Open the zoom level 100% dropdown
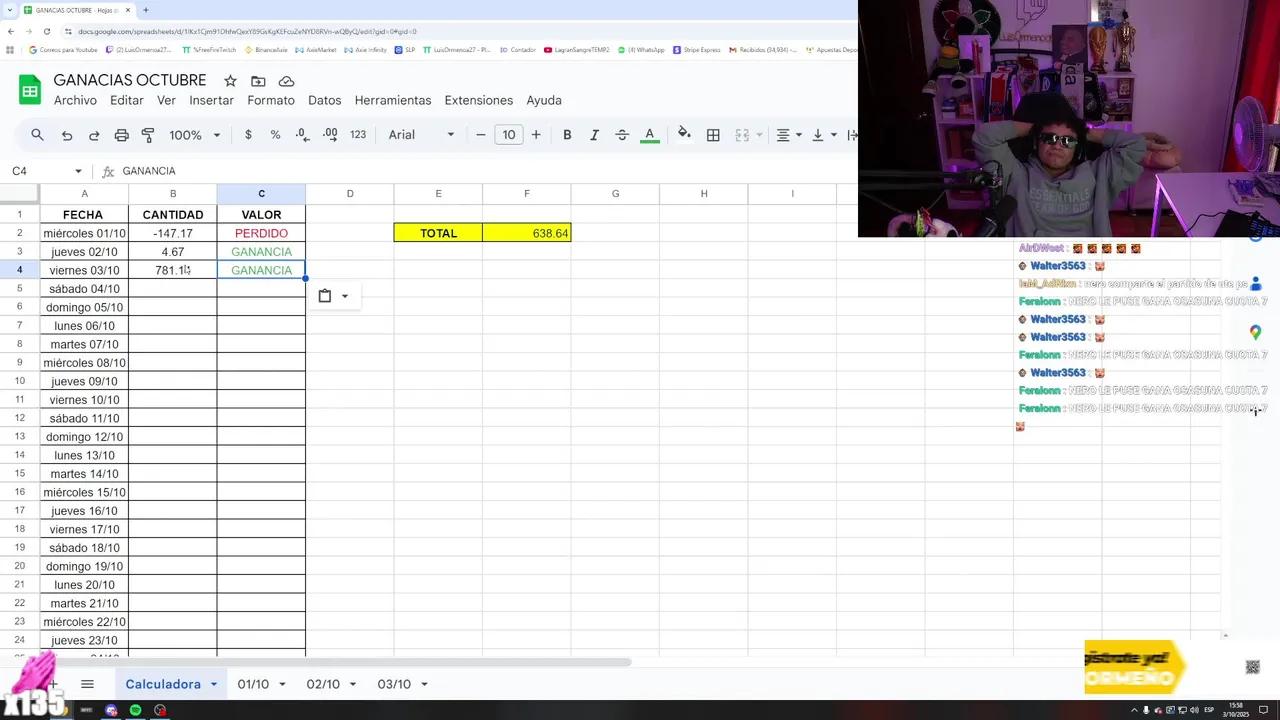This screenshot has width=1280, height=720. (194, 135)
